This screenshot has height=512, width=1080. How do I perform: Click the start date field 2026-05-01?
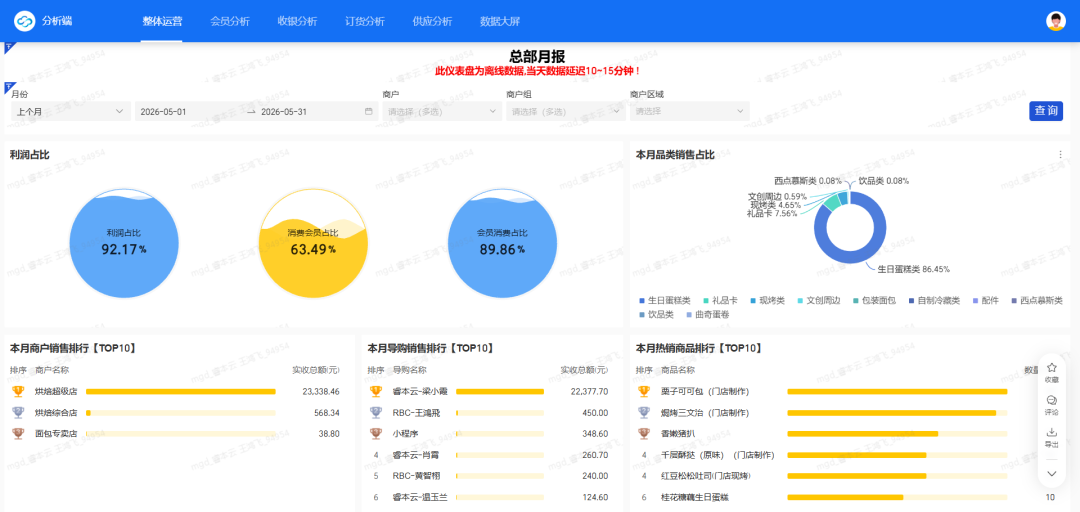click(163, 111)
